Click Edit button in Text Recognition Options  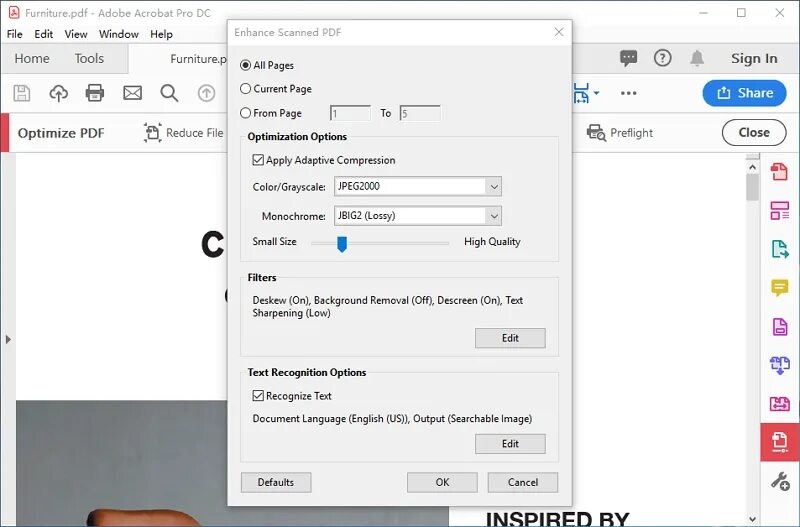510,444
